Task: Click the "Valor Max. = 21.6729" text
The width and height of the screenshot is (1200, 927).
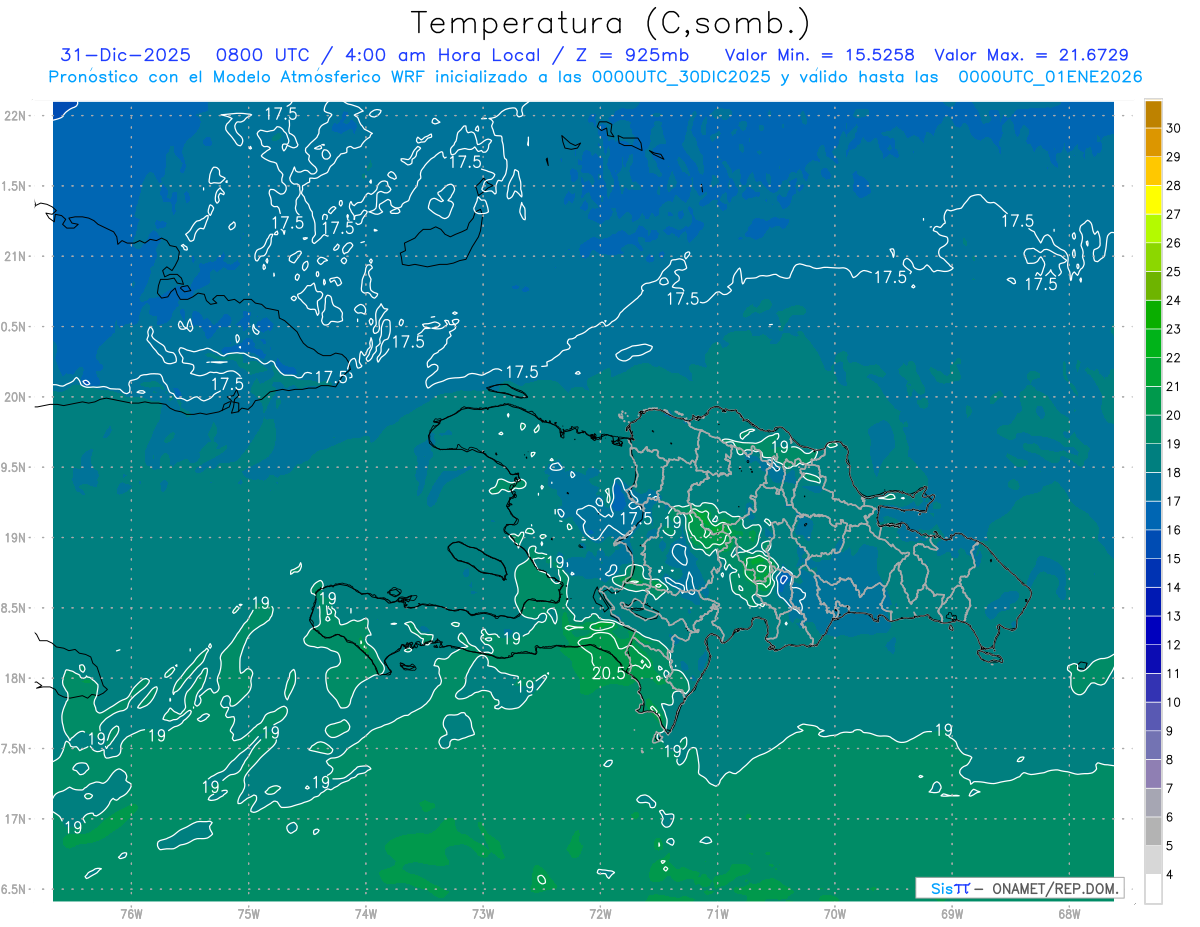Action: [1031, 55]
